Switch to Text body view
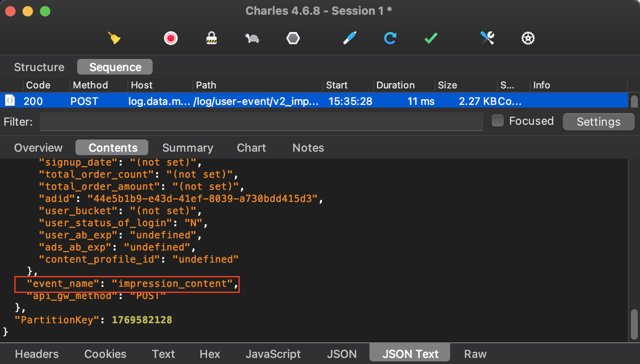This screenshot has width=640, height=364. tap(163, 354)
